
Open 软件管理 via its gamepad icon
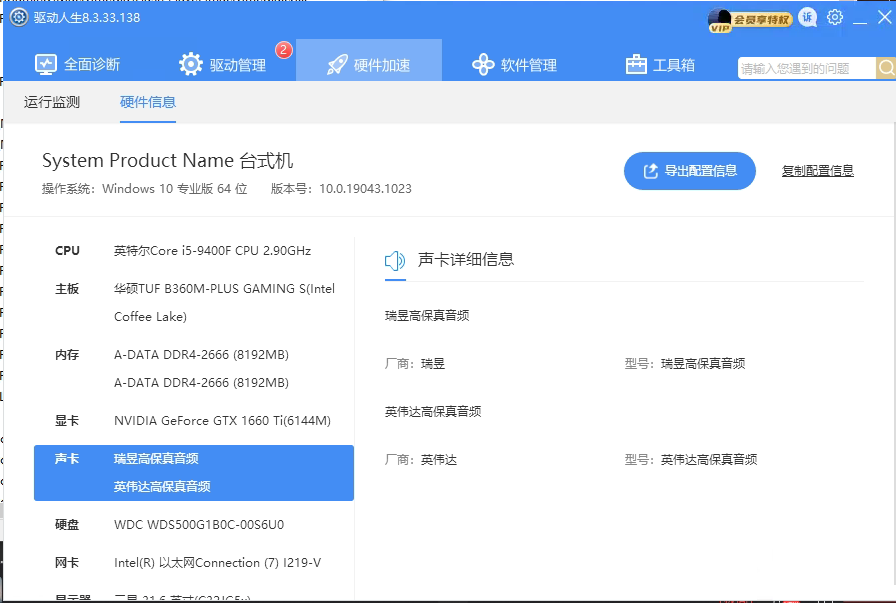point(483,63)
